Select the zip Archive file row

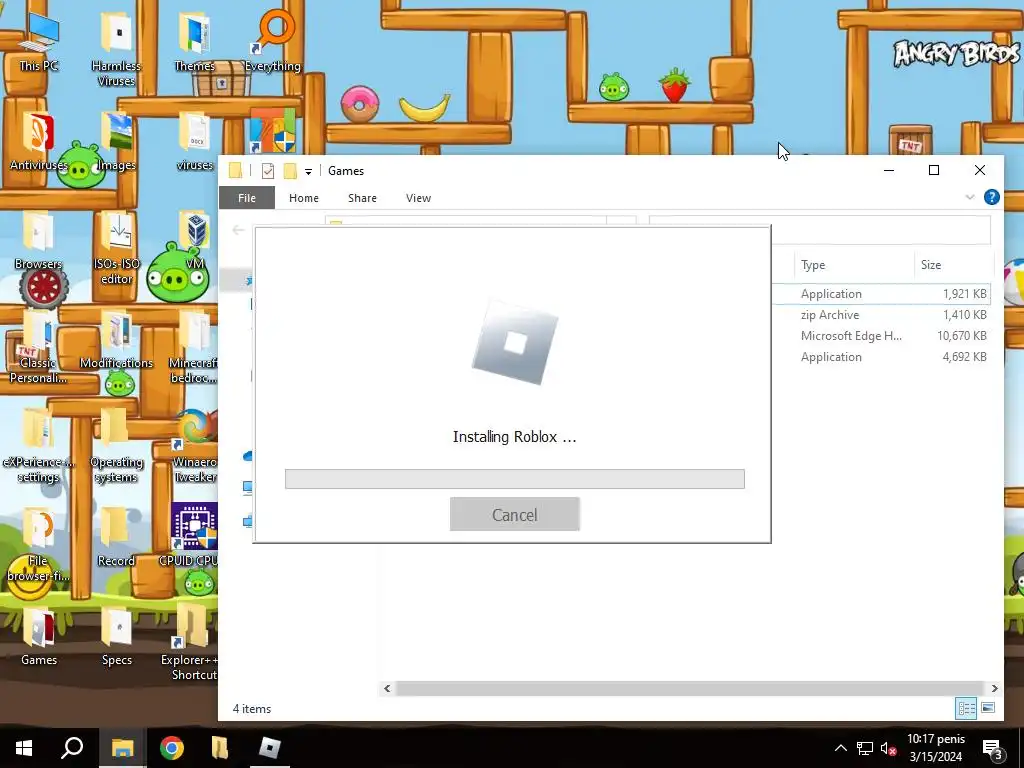coord(882,315)
